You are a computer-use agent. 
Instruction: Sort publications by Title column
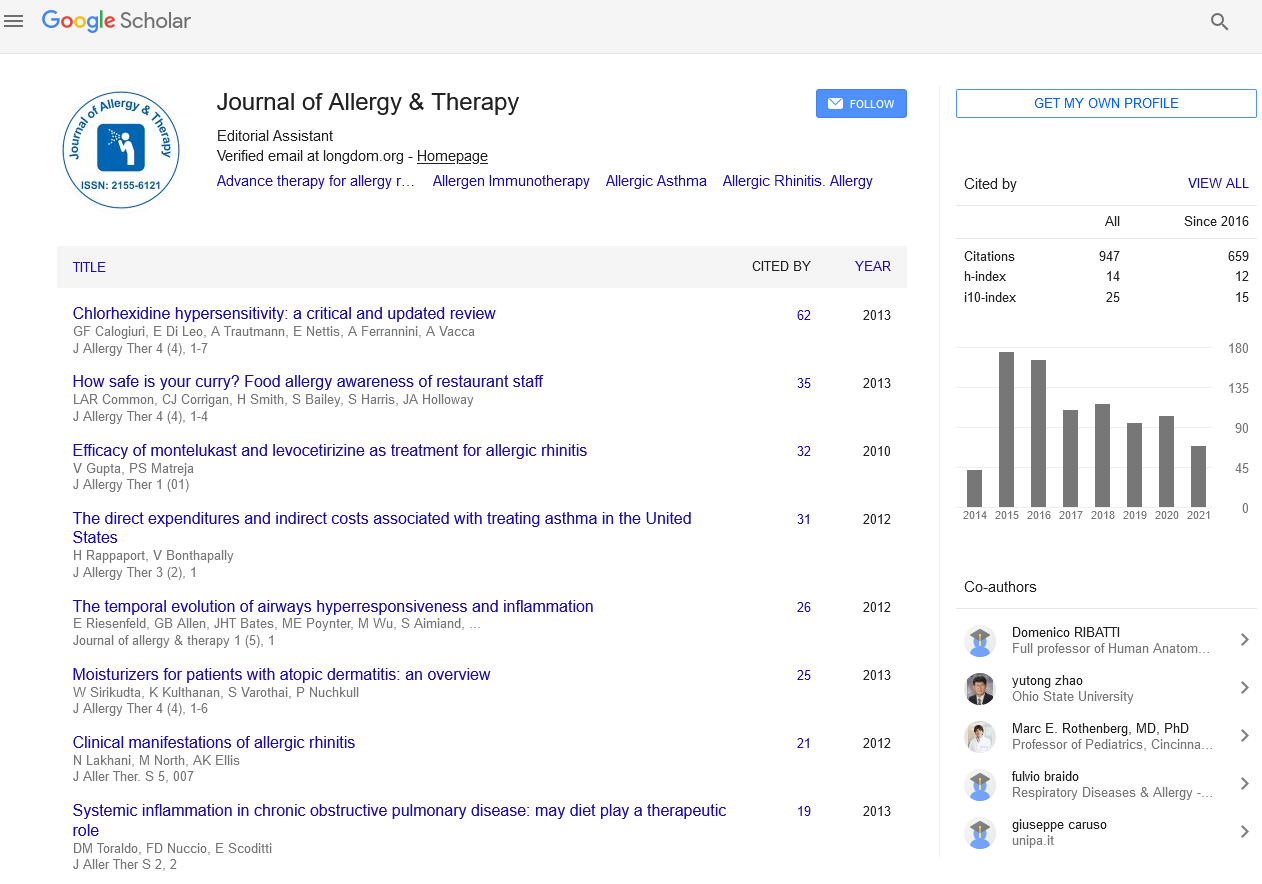point(89,267)
